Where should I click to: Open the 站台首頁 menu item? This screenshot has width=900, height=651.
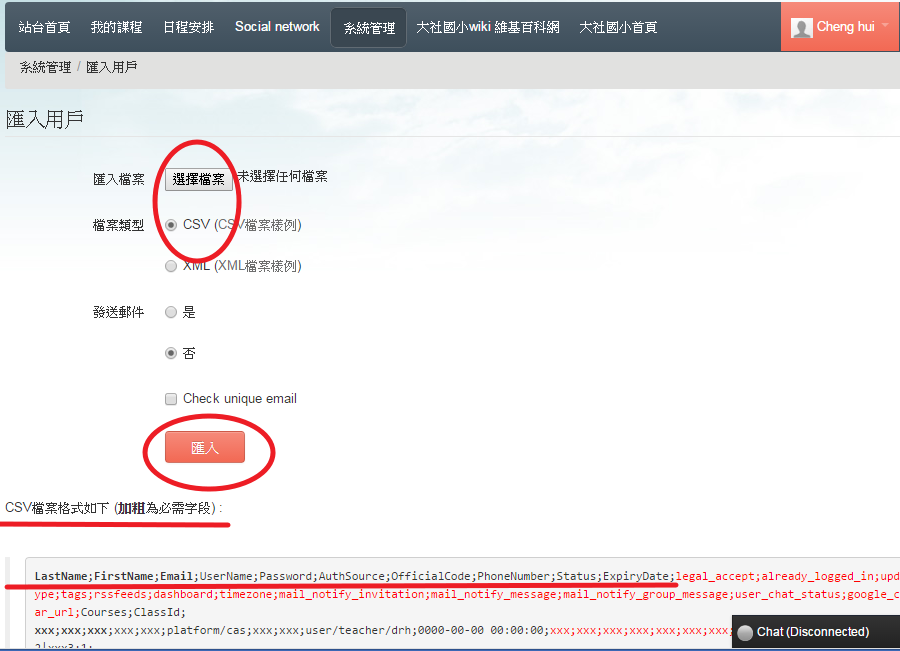[x=44, y=27]
